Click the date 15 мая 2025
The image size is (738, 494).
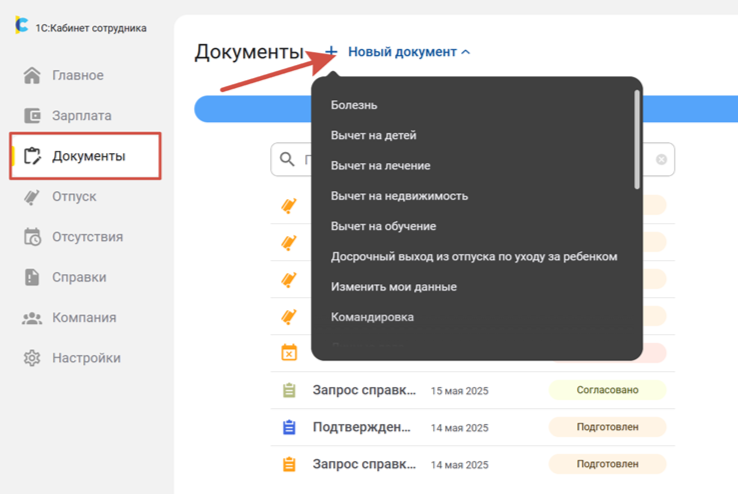coord(459,391)
